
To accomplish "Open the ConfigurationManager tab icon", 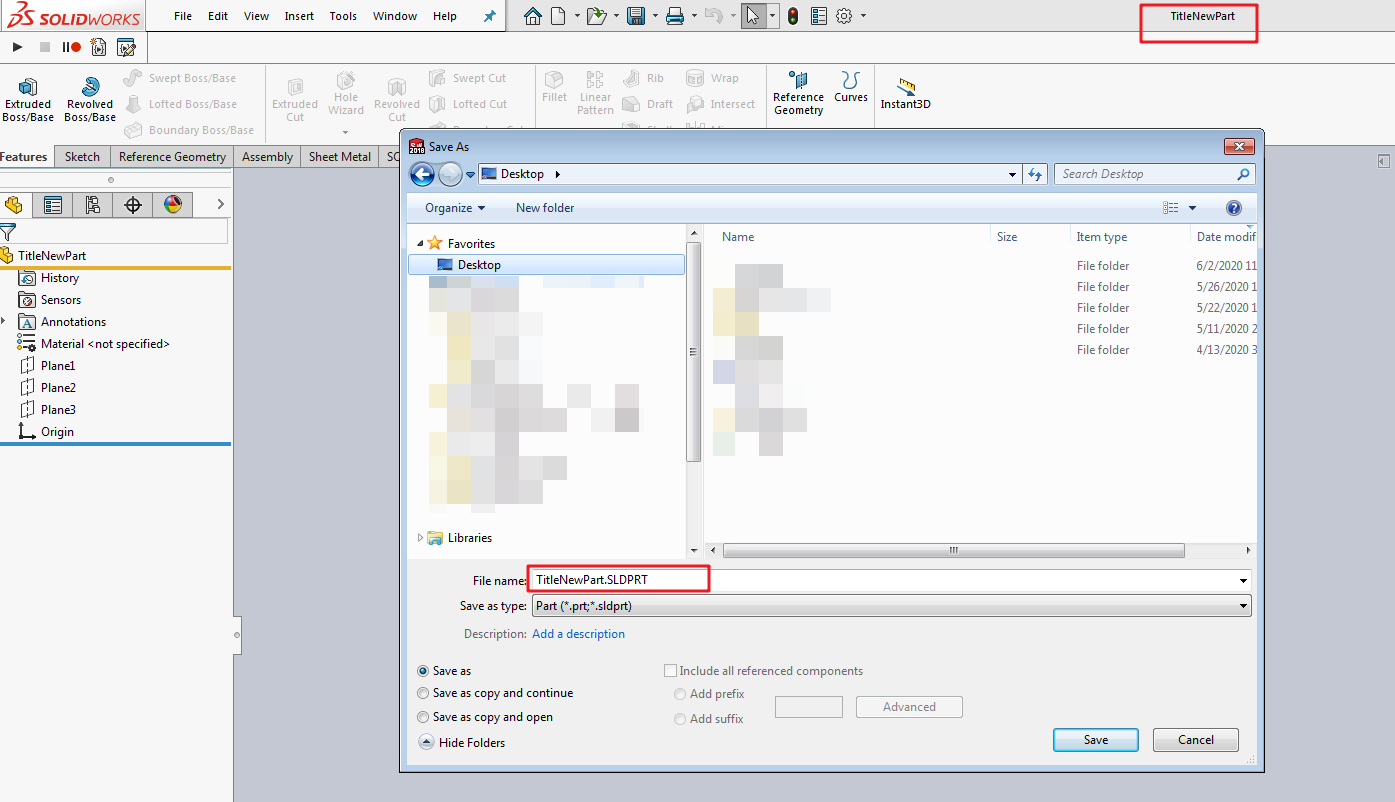I will pos(93,205).
